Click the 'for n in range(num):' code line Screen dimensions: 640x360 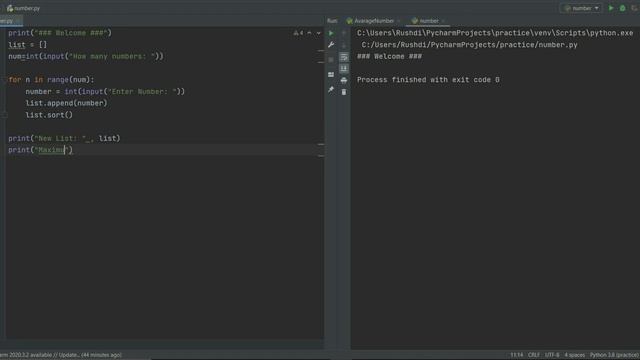pyautogui.click(x=51, y=80)
